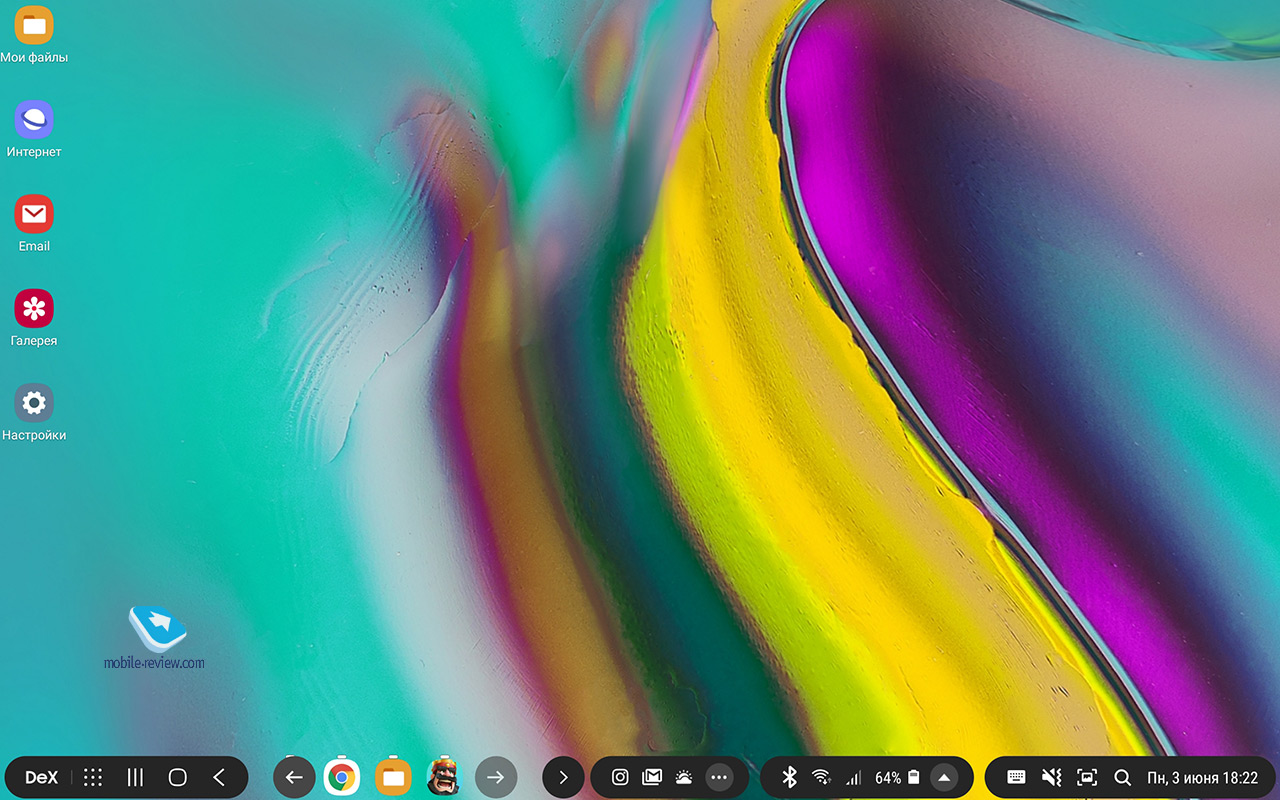Open the Gmail notification icon
This screenshot has height=800, width=1280.
click(x=652, y=777)
